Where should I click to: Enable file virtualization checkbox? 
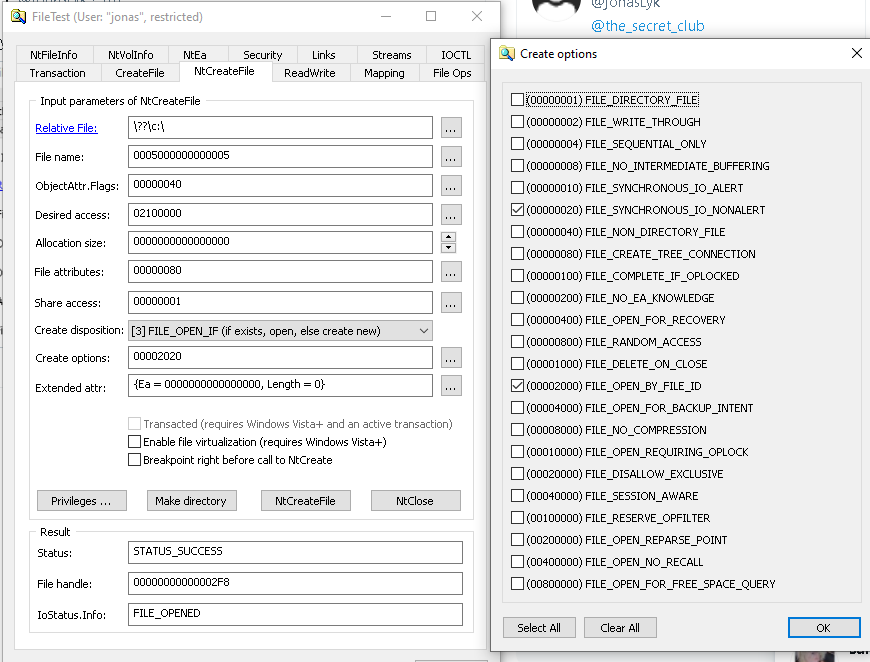pyautogui.click(x=134, y=442)
